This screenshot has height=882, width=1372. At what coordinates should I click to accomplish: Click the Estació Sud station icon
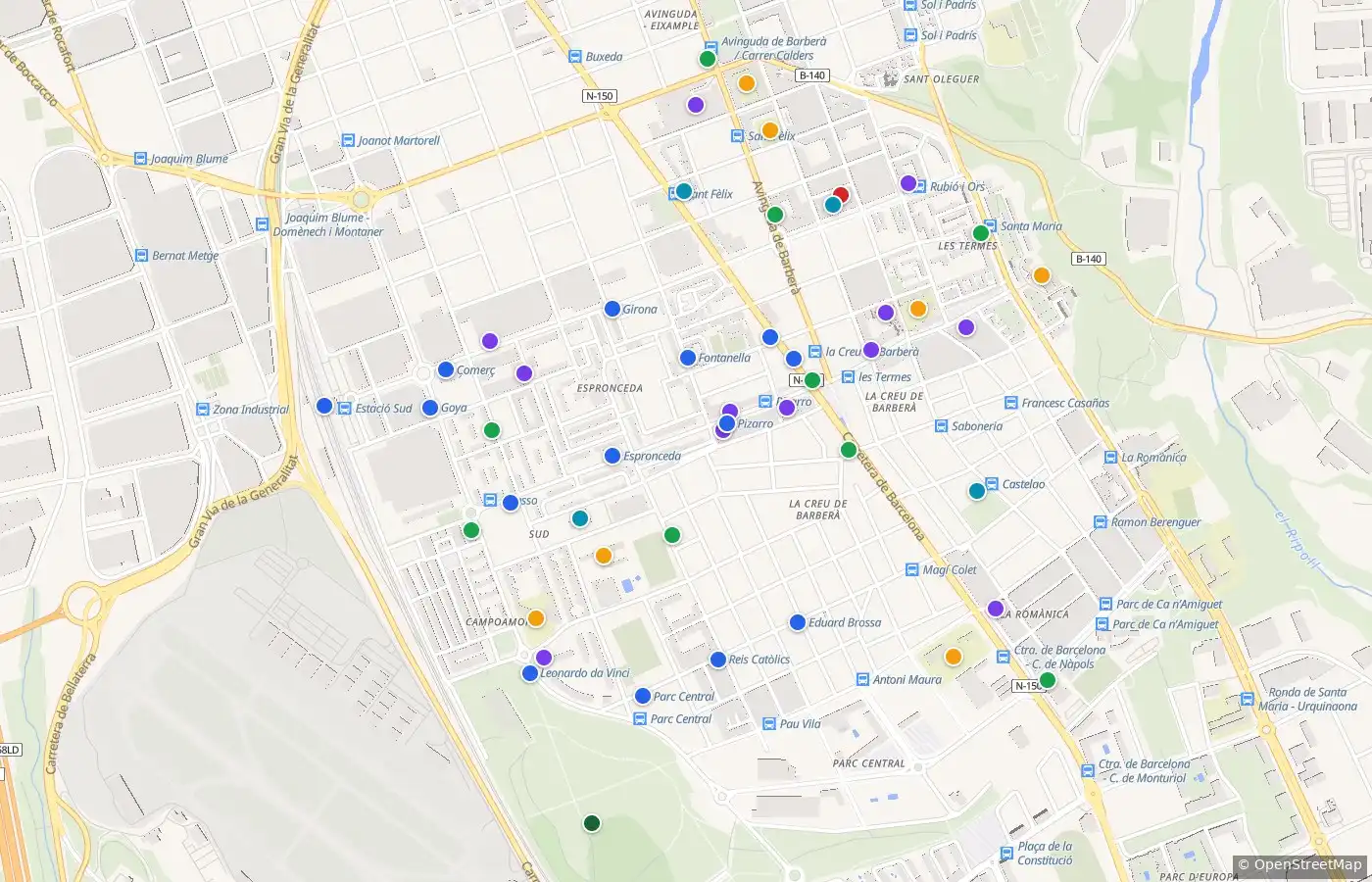(x=345, y=409)
